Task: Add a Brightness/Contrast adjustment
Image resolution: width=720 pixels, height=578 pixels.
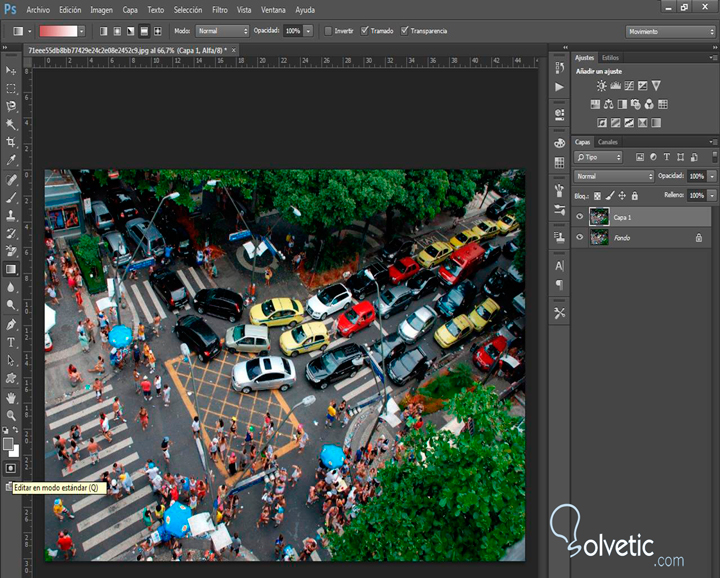Action: (x=602, y=87)
